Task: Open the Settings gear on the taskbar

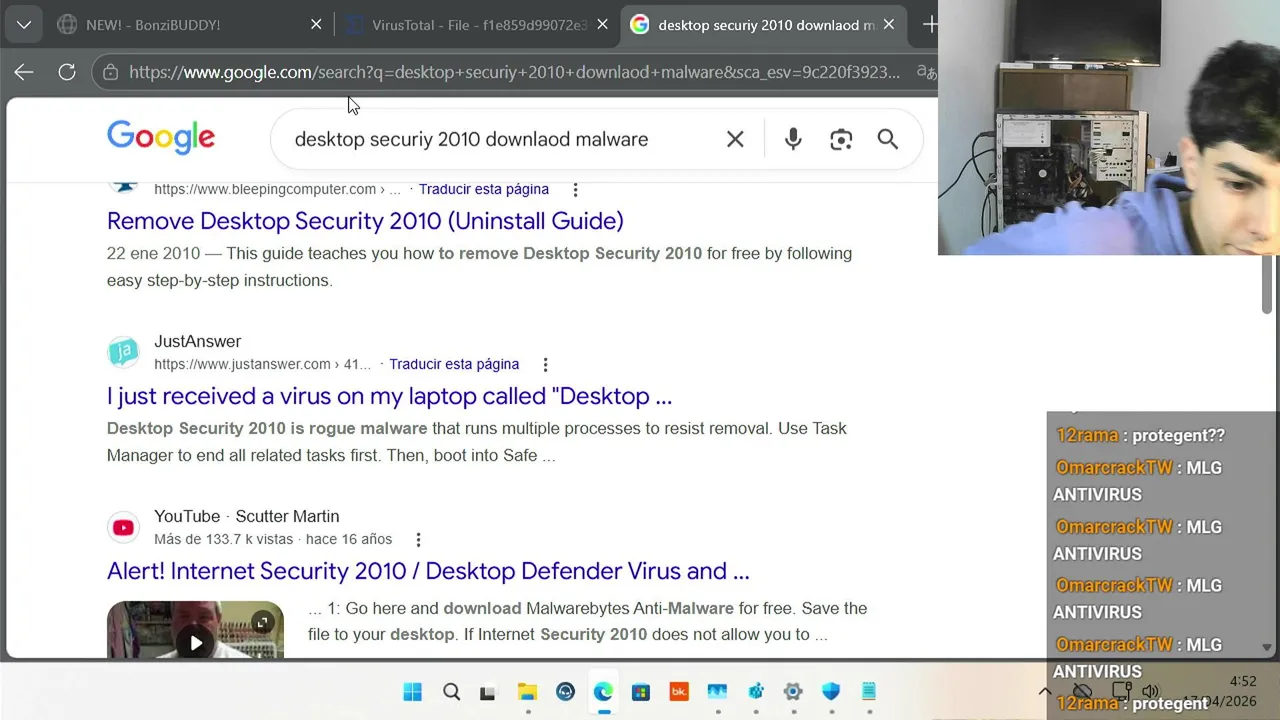Action: pos(793,692)
